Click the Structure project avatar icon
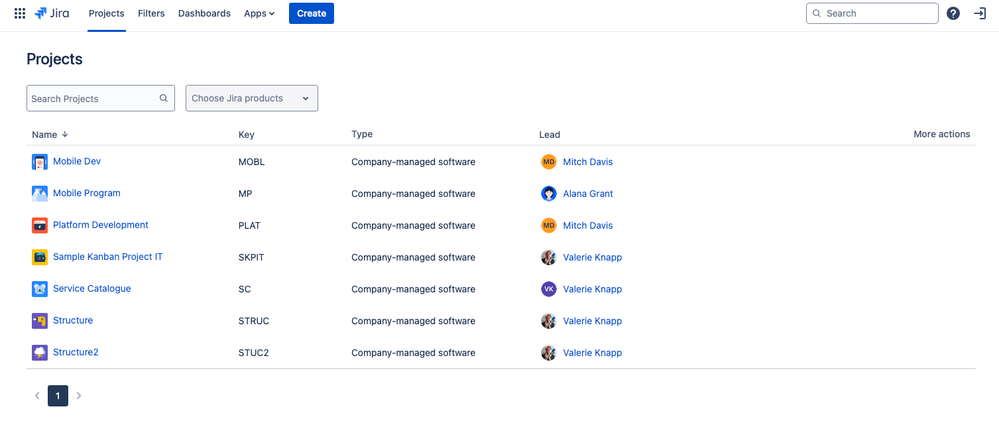The width and height of the screenshot is (999, 431). [40, 321]
